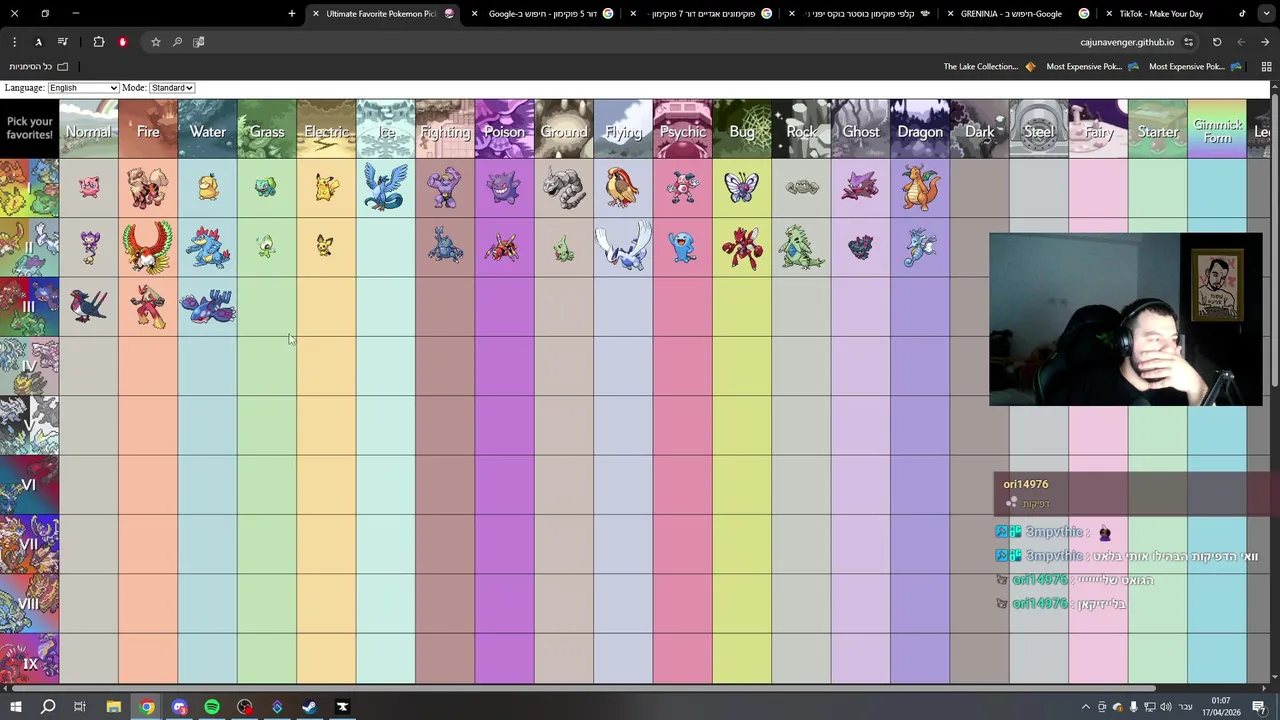This screenshot has width=1280, height=720.
Task: Open the all bookmarks folder
Action: coord(38,67)
